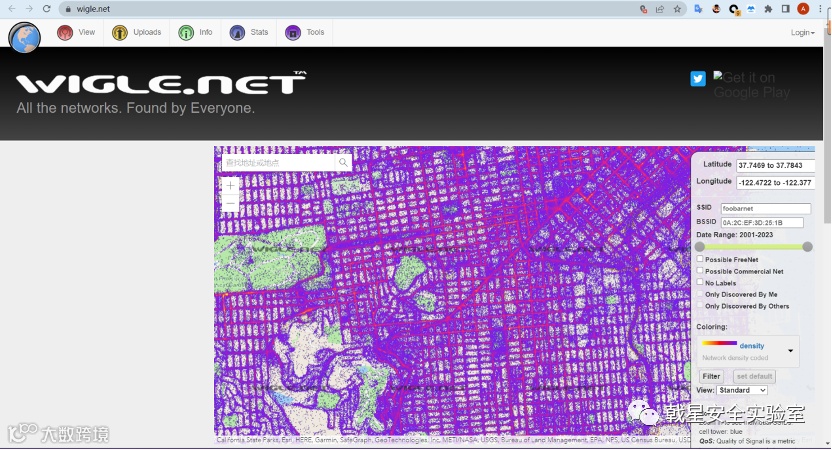Open the density coloring dropdown
This screenshot has width=832, height=450.
pyautogui.click(x=748, y=351)
